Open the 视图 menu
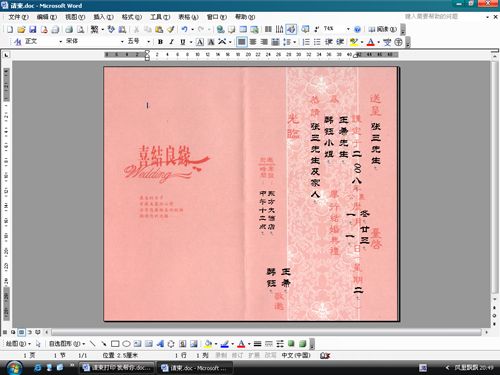This screenshot has width=500, height=375. [x=75, y=17]
